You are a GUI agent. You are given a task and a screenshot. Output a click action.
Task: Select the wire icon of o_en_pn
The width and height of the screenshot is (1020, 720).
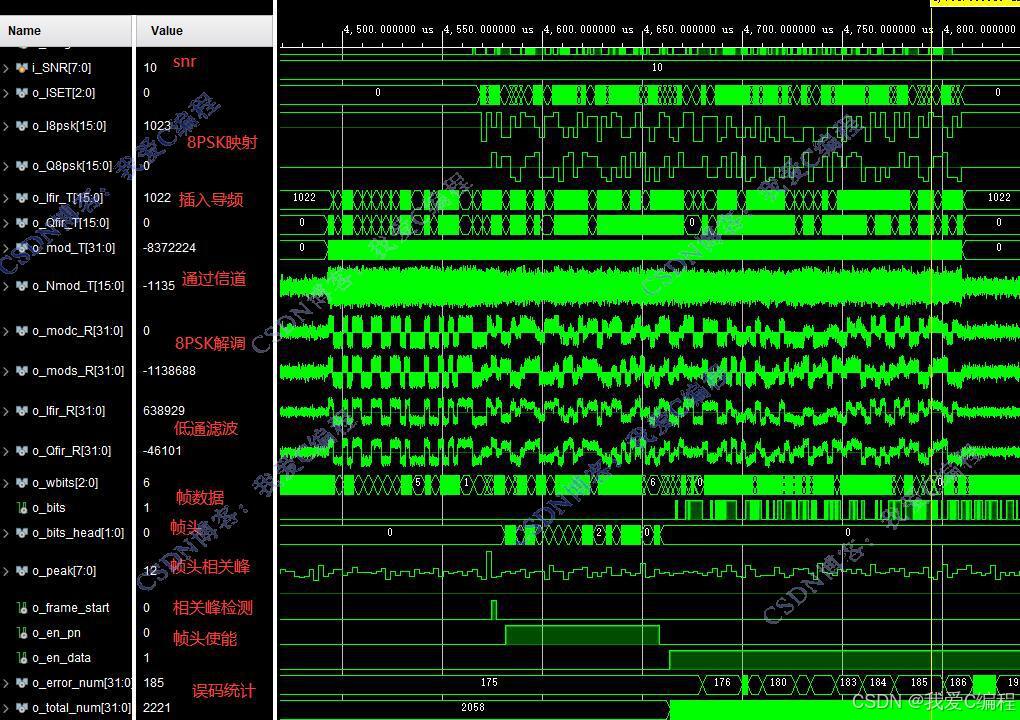tap(22, 633)
